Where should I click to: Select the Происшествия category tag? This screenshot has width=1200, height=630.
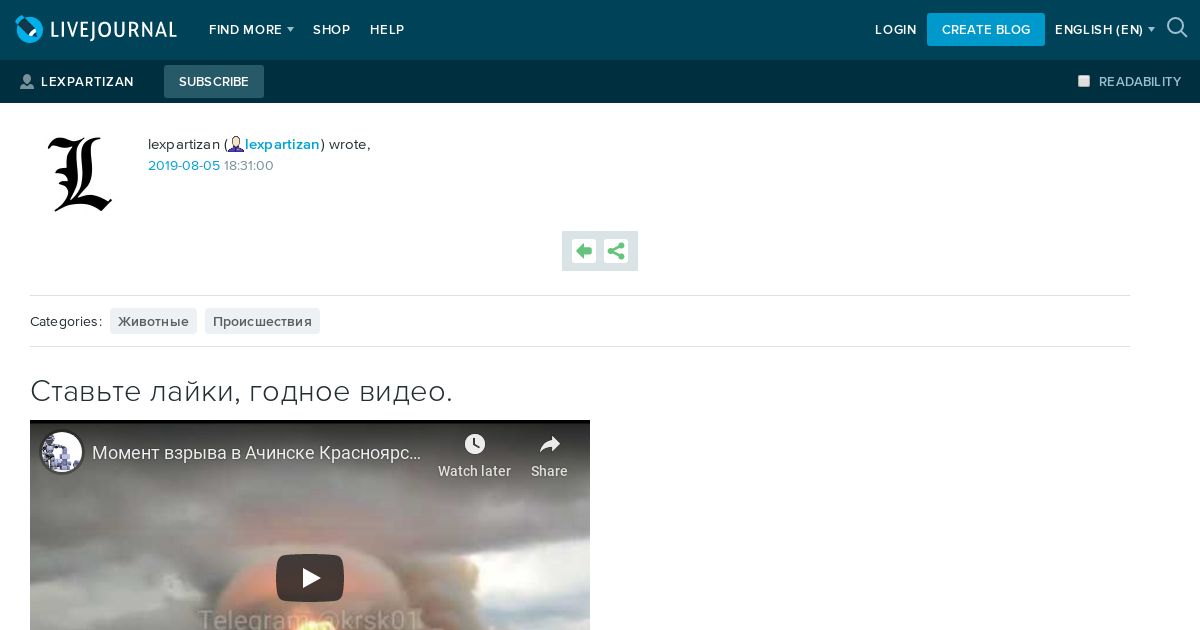[262, 321]
